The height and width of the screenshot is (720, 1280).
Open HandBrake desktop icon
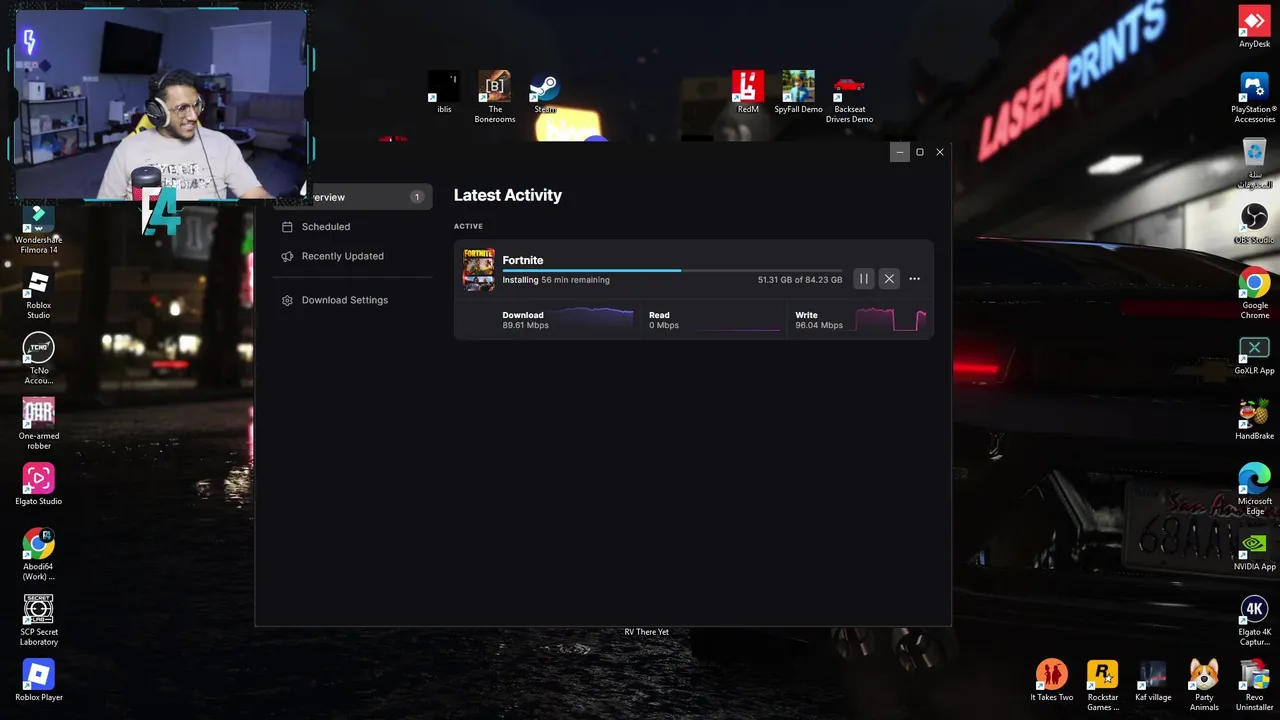pyautogui.click(x=1254, y=420)
